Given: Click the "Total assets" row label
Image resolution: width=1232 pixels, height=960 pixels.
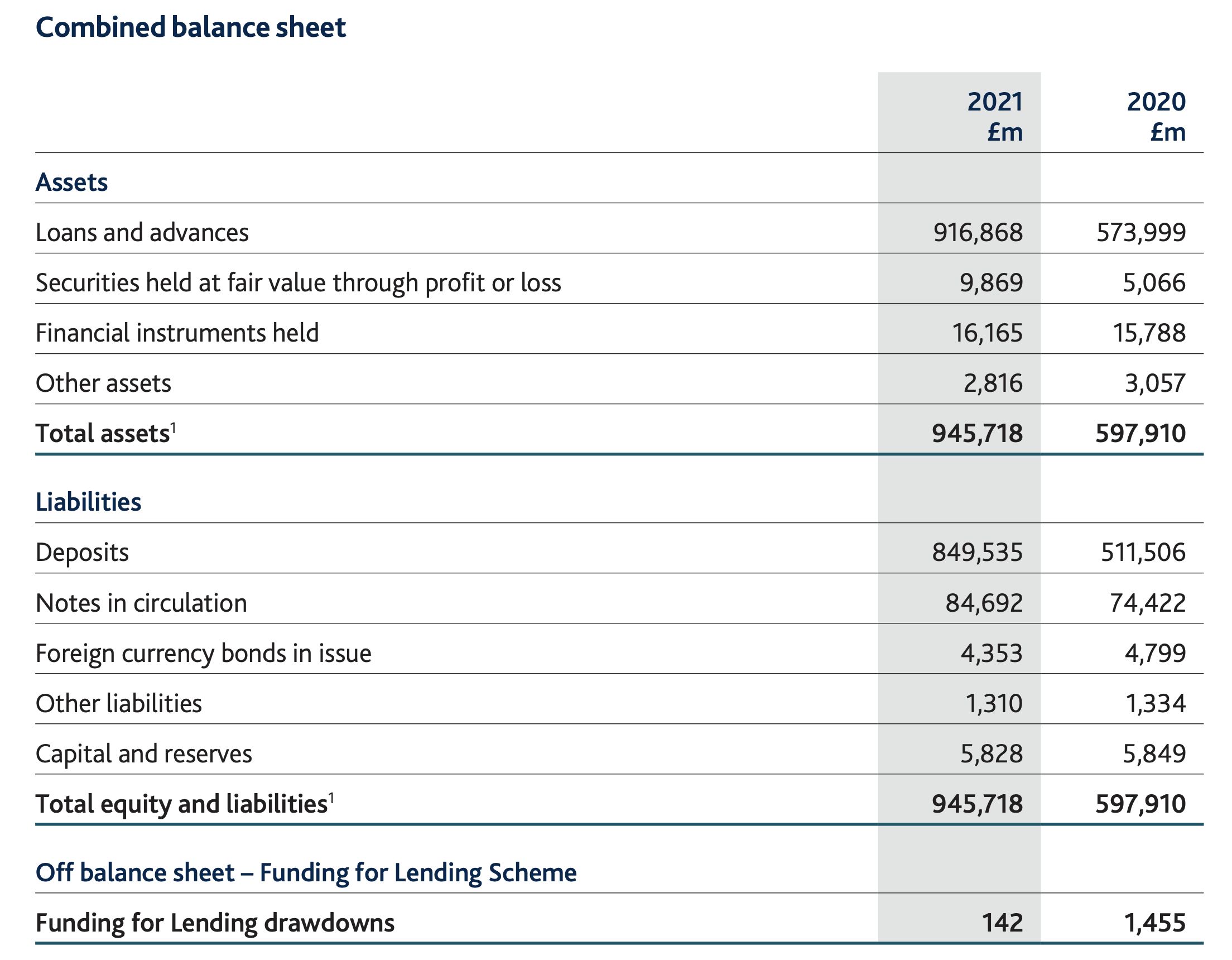Looking at the screenshot, I should [102, 434].
